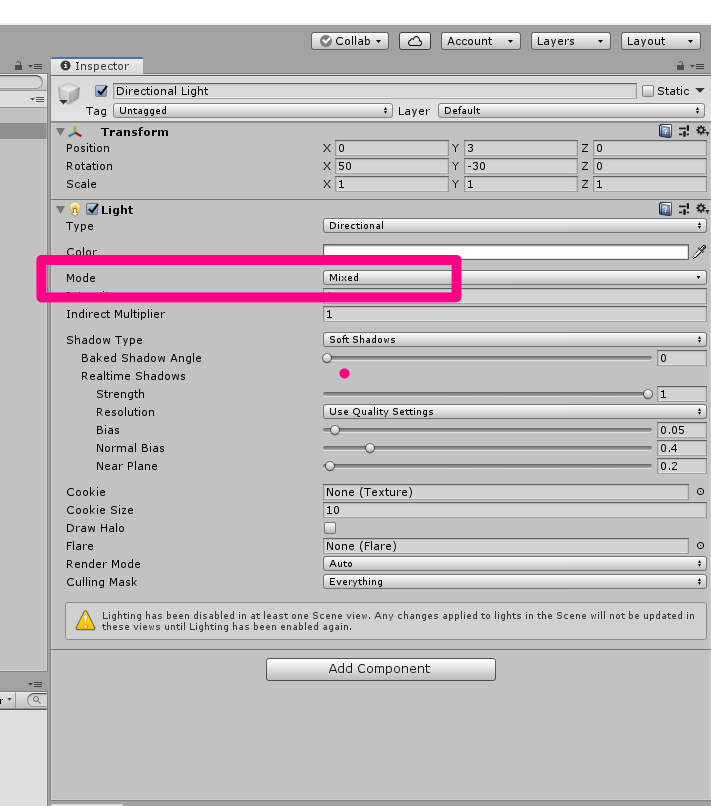The image size is (711, 806).
Task: Click the Transform axes icon
Action: pos(75,132)
